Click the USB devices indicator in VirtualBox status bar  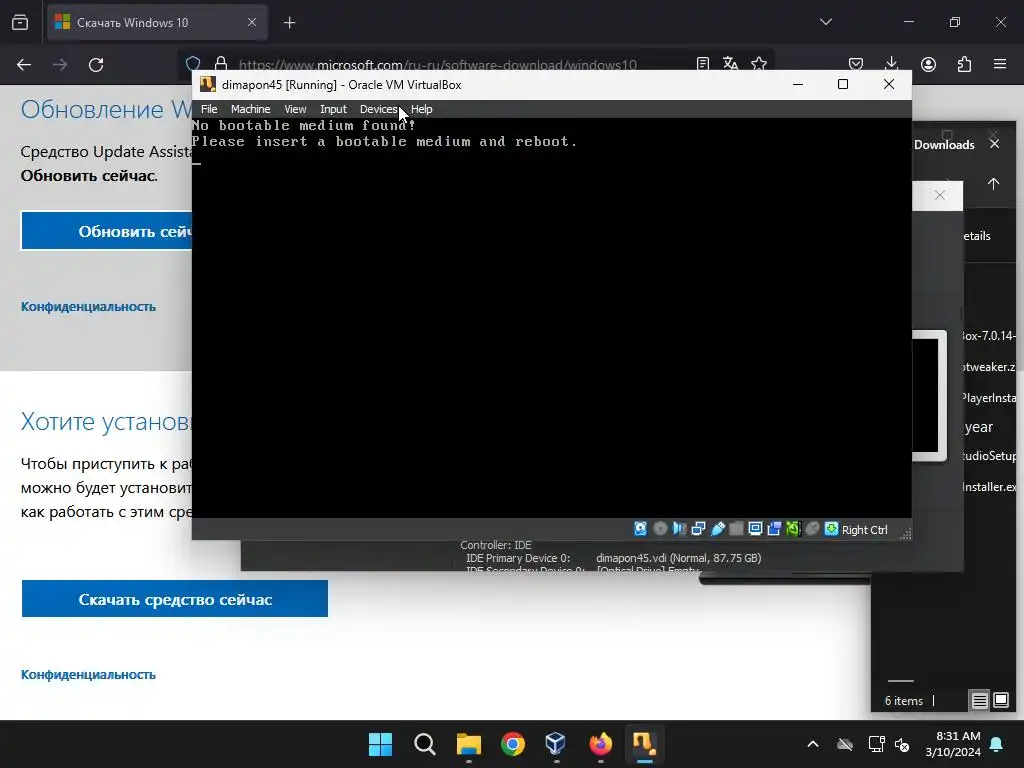pos(718,529)
